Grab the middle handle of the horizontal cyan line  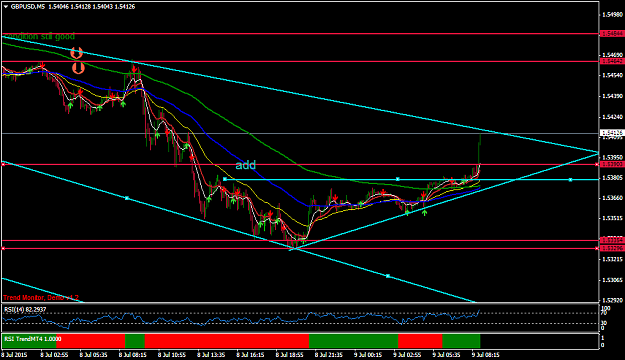pos(397,179)
